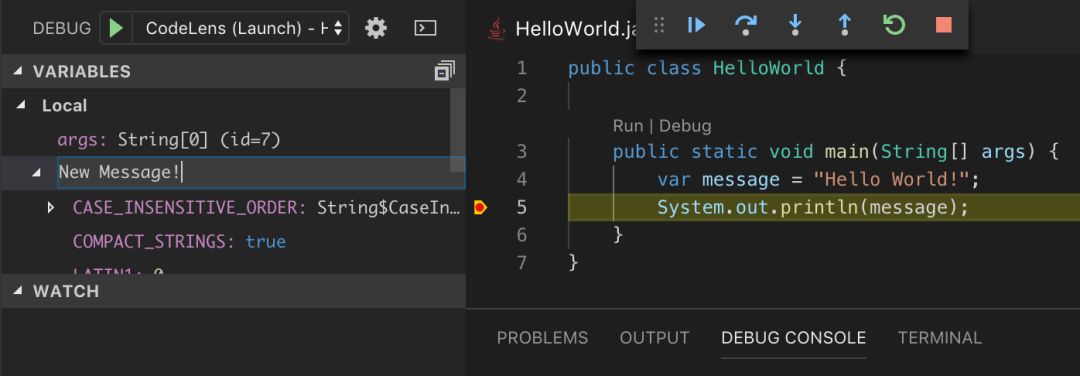Click the Step Out arrow icon
Viewport: 1080px width, 376px height.
(844, 25)
